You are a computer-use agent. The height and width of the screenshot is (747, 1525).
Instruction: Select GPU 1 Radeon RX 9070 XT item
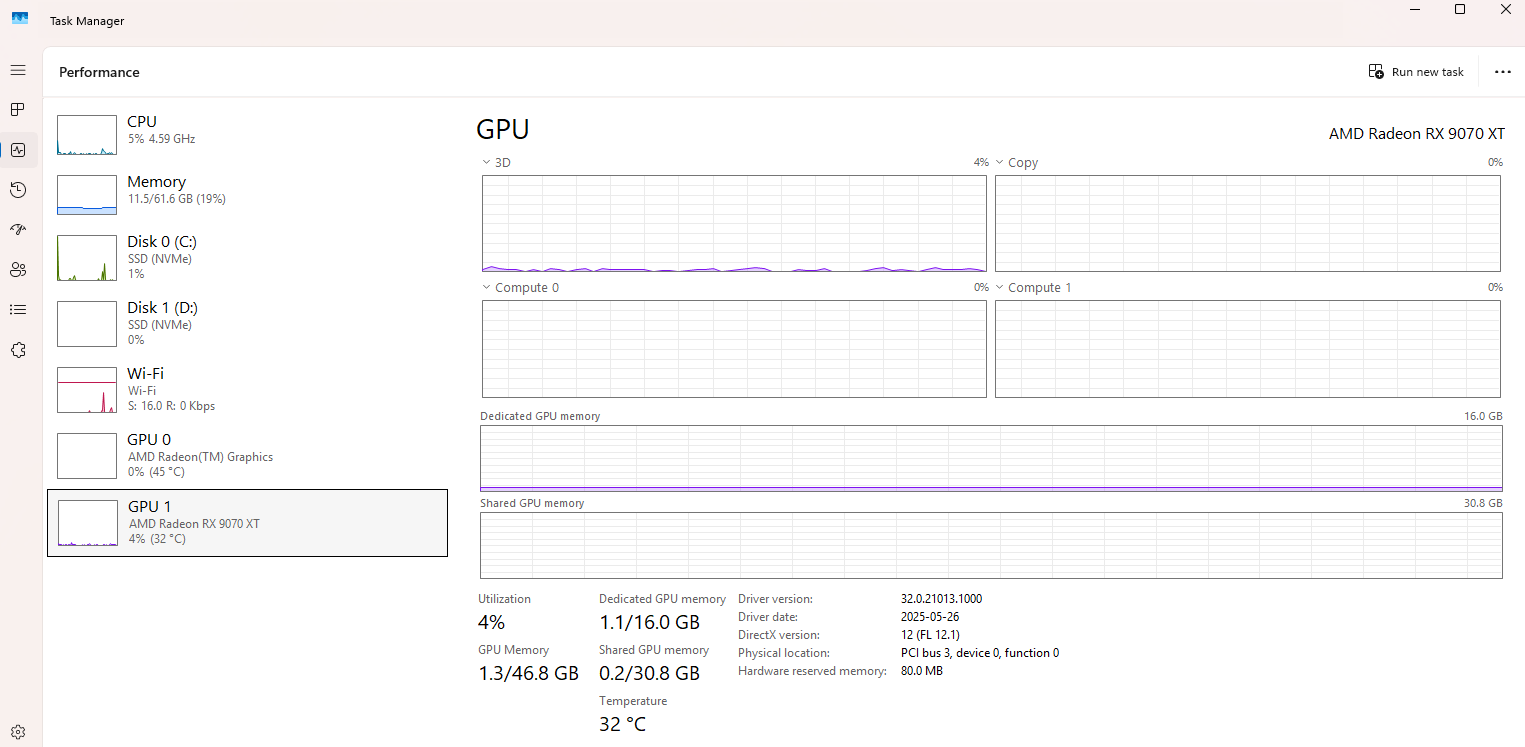(x=247, y=522)
